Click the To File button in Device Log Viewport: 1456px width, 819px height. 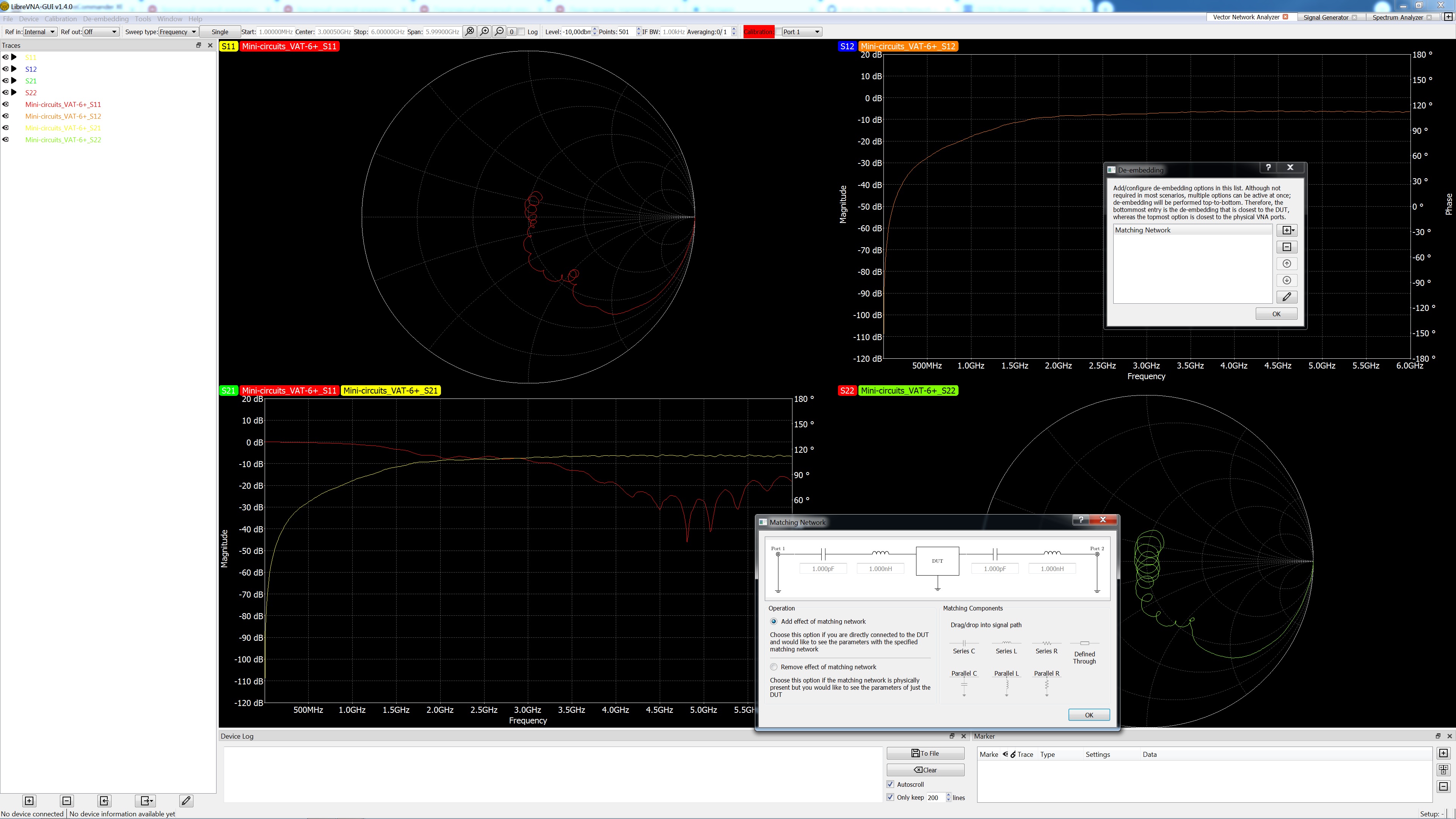click(925, 753)
